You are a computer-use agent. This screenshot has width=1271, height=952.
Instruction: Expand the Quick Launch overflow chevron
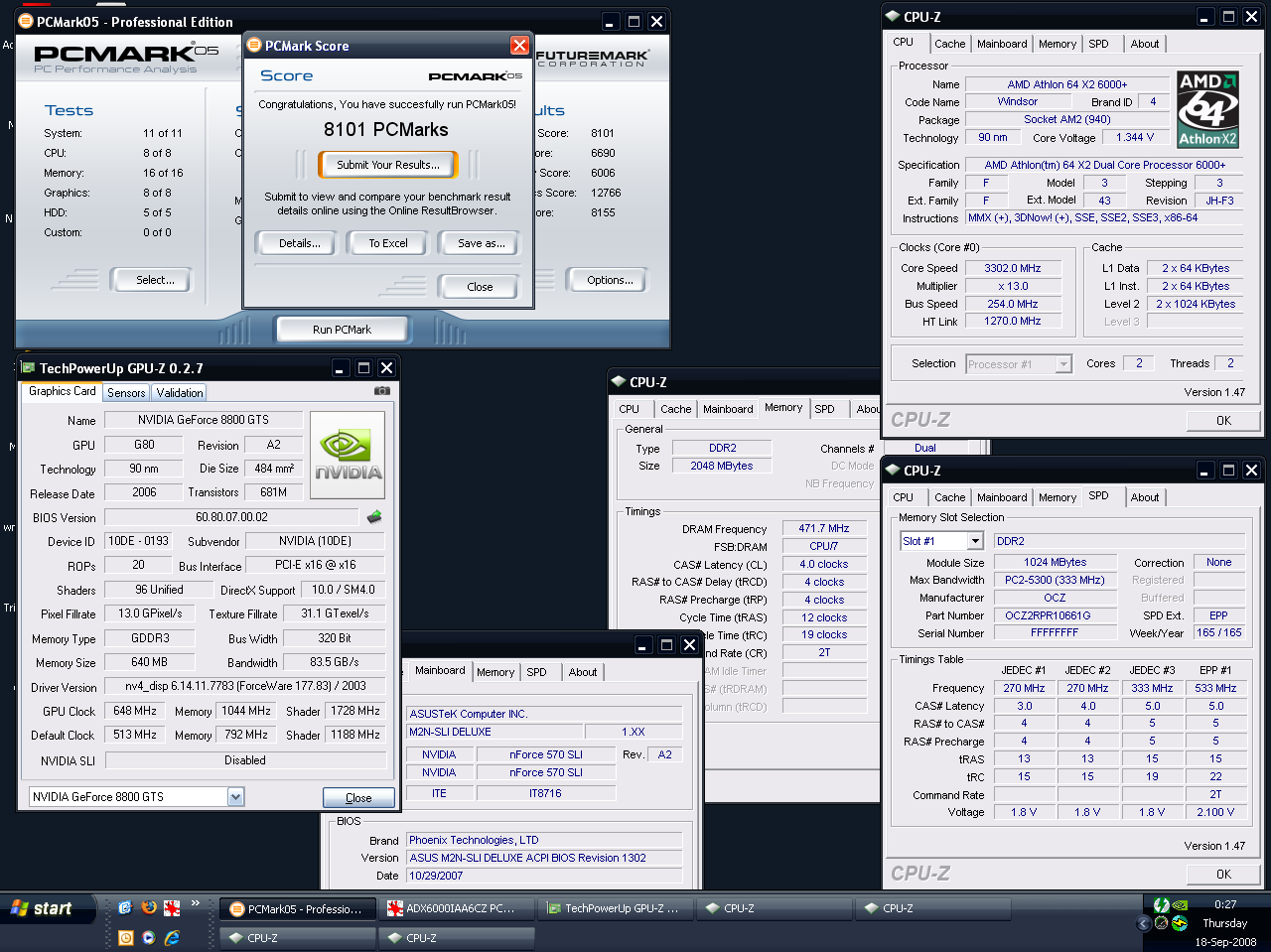[196, 904]
